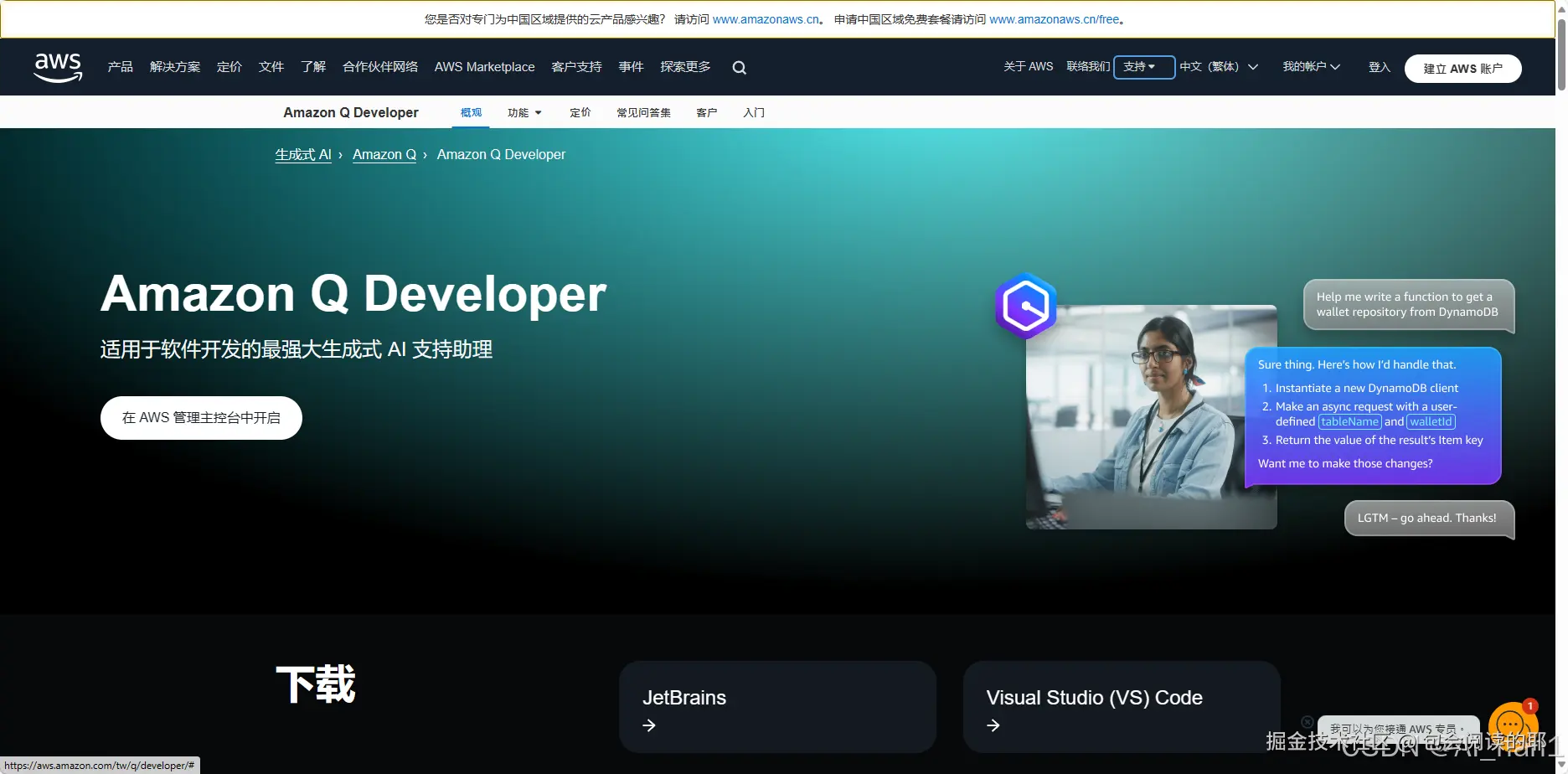Expand the 功能 dropdown in the sub-navigation
The height and width of the screenshot is (774, 1568).
[524, 112]
